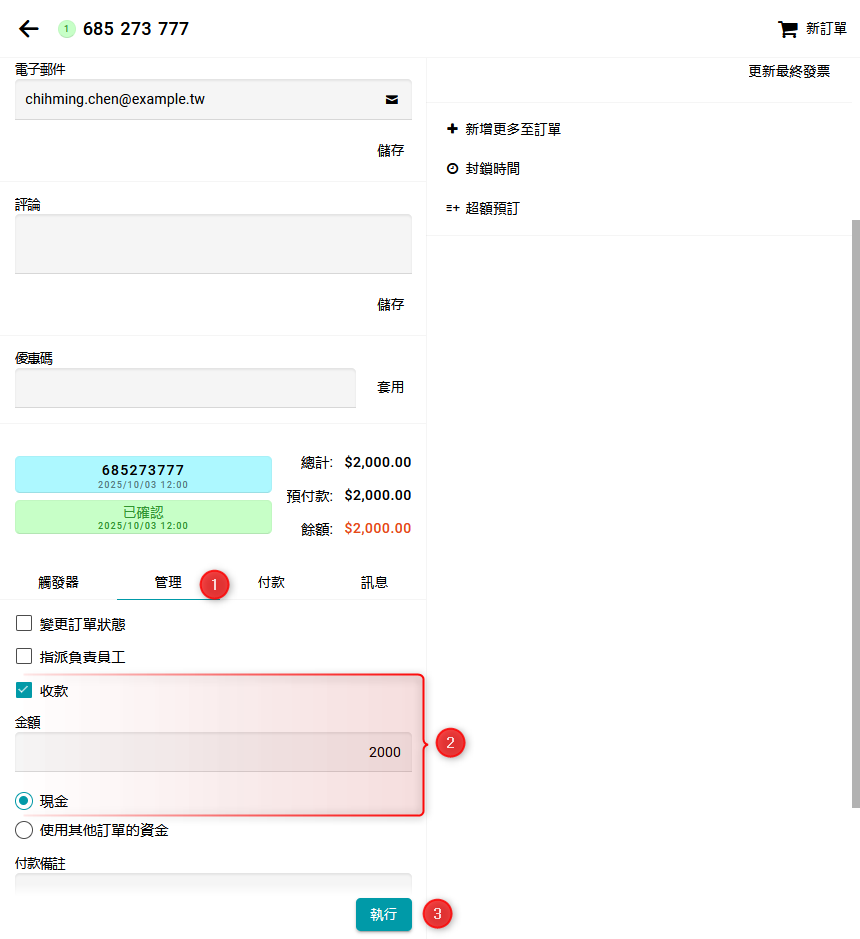Click the clock icon for block time

[452, 169]
